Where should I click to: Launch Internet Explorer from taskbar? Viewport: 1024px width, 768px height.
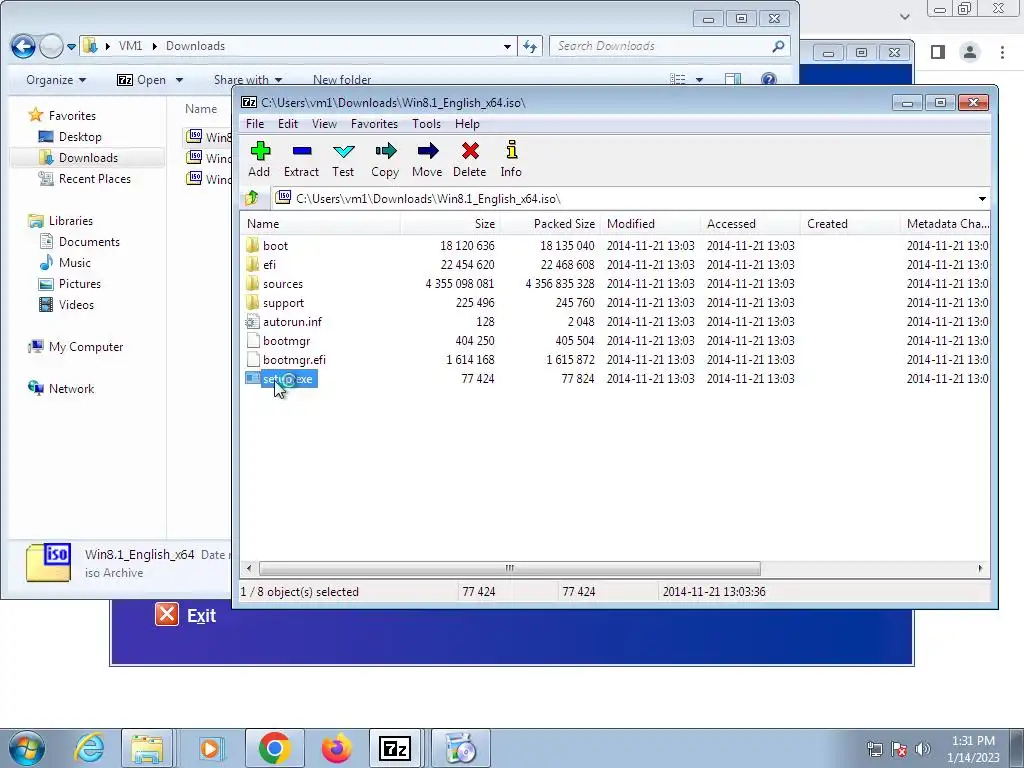pos(89,748)
